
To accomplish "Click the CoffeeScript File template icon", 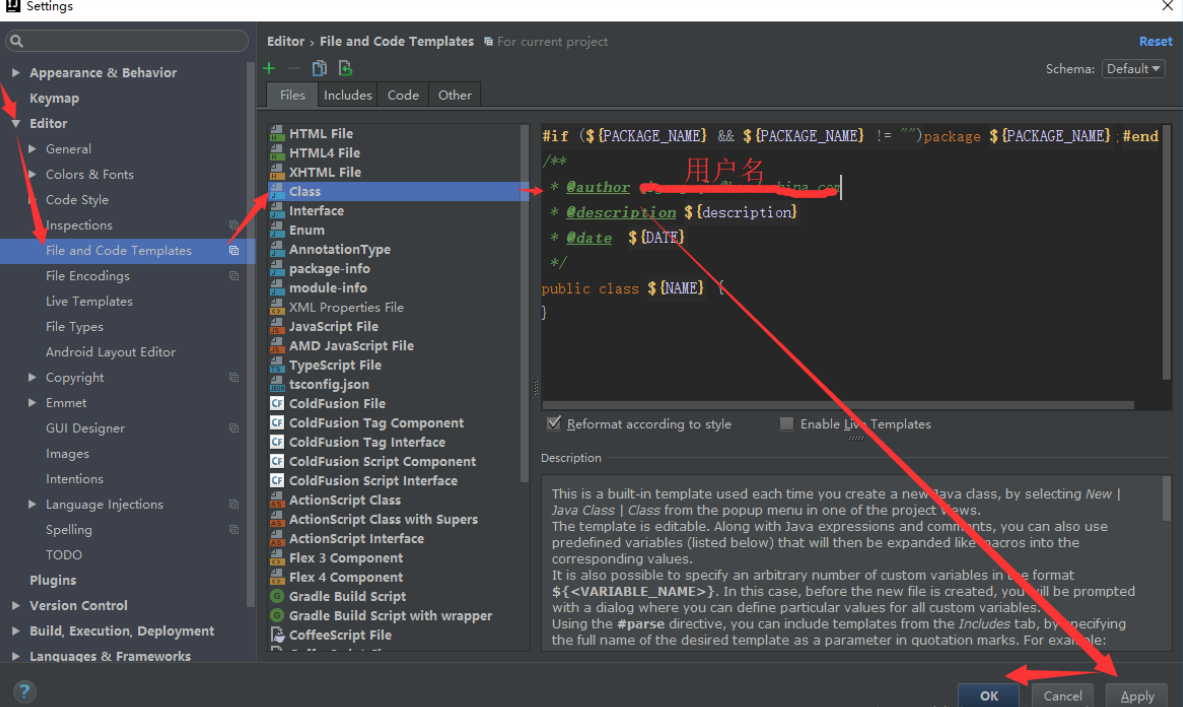I will [x=277, y=635].
